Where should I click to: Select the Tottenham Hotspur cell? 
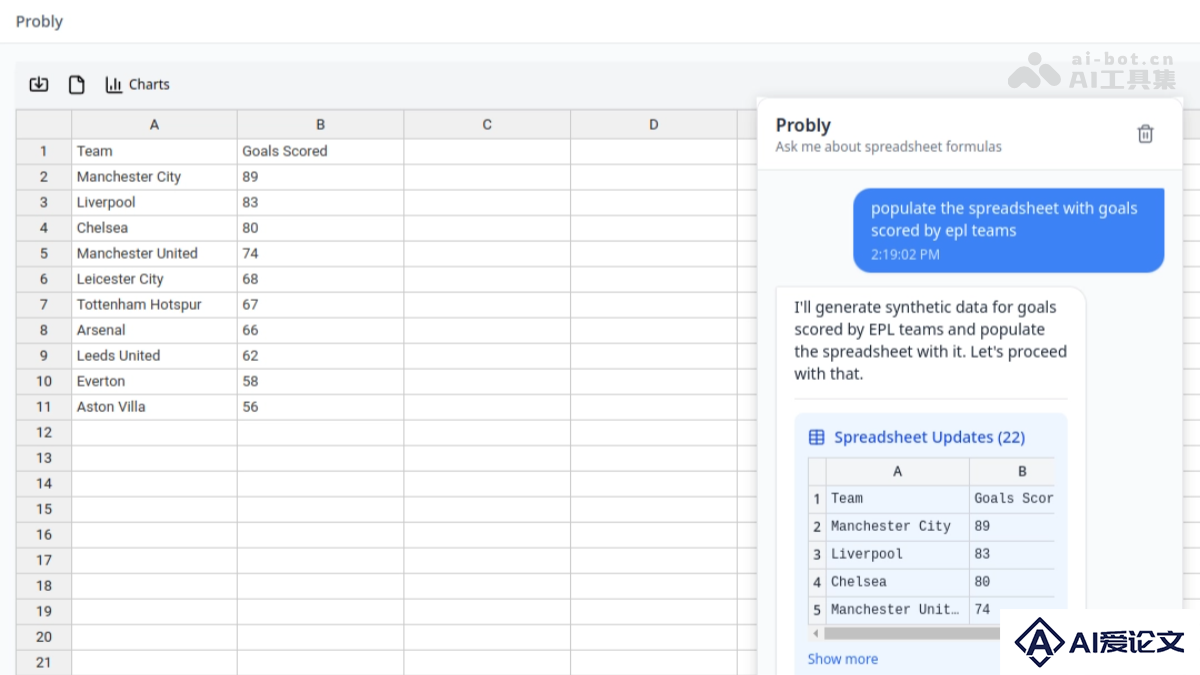(154, 304)
